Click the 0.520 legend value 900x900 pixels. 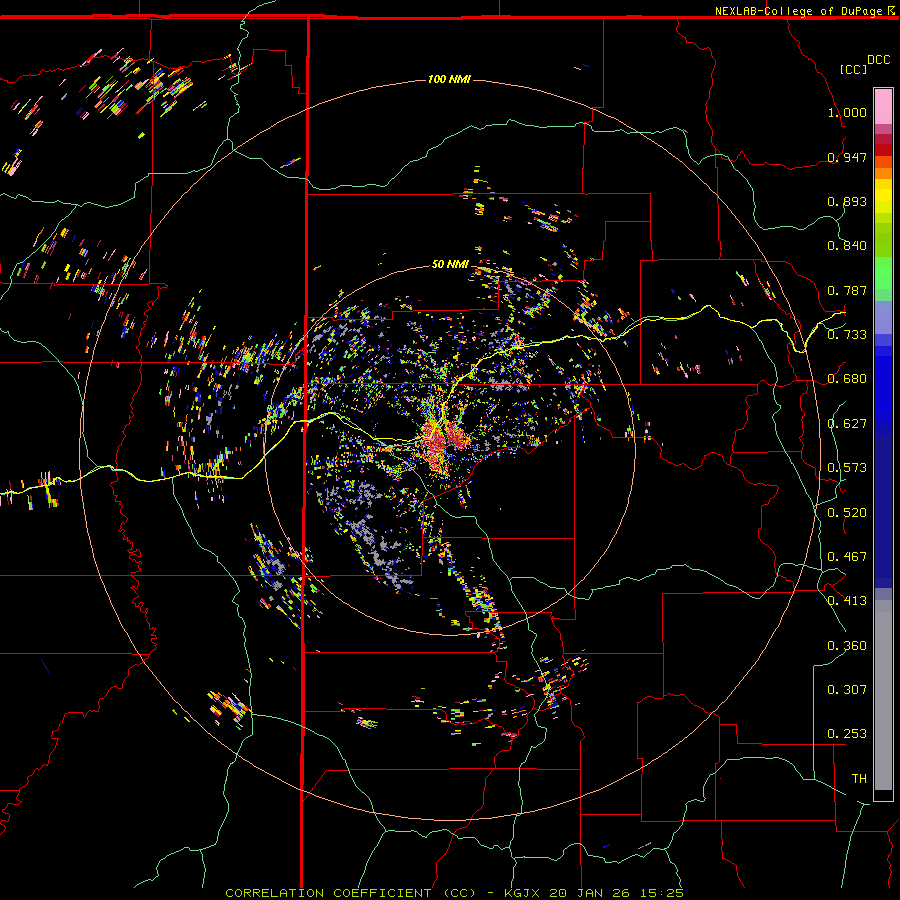(847, 512)
